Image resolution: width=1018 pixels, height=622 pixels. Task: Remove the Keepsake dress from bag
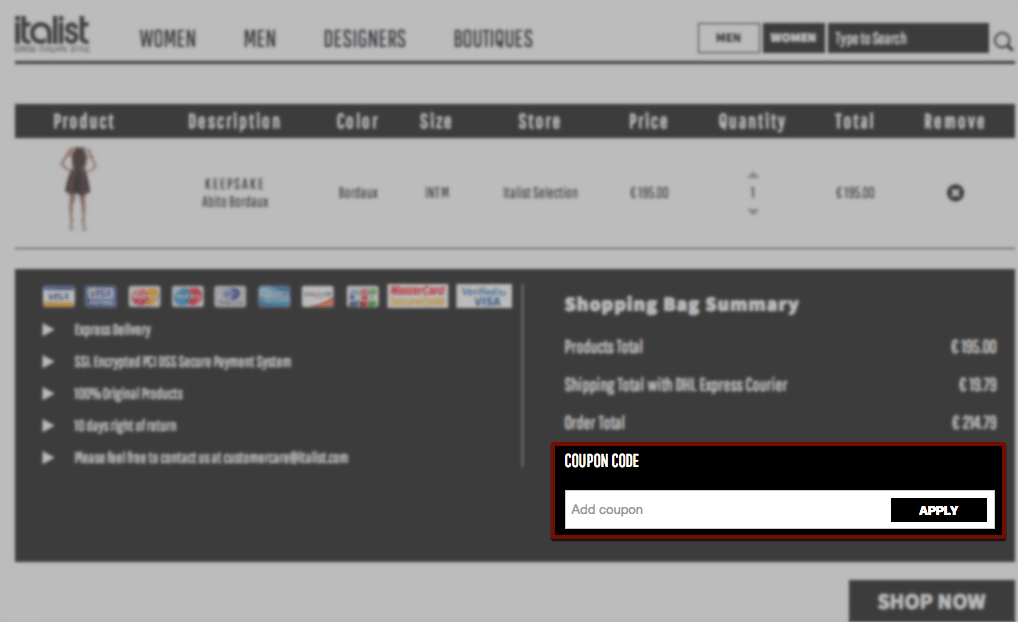955,193
